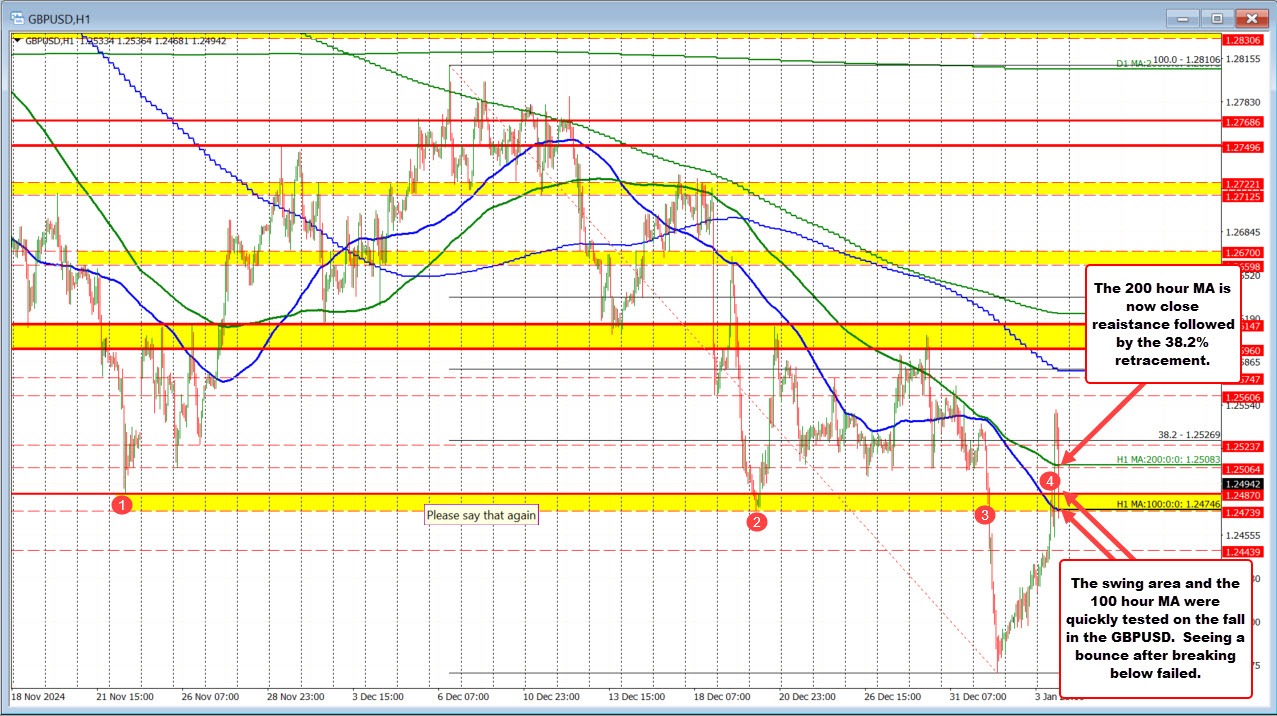Image resolution: width=1277 pixels, height=716 pixels.
Task: Click the restore window icon
Action: tap(1216, 17)
